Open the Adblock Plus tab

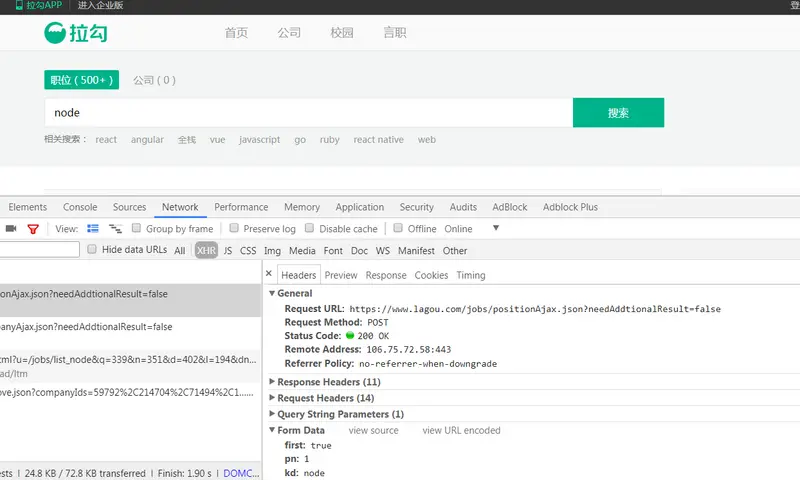click(x=570, y=207)
